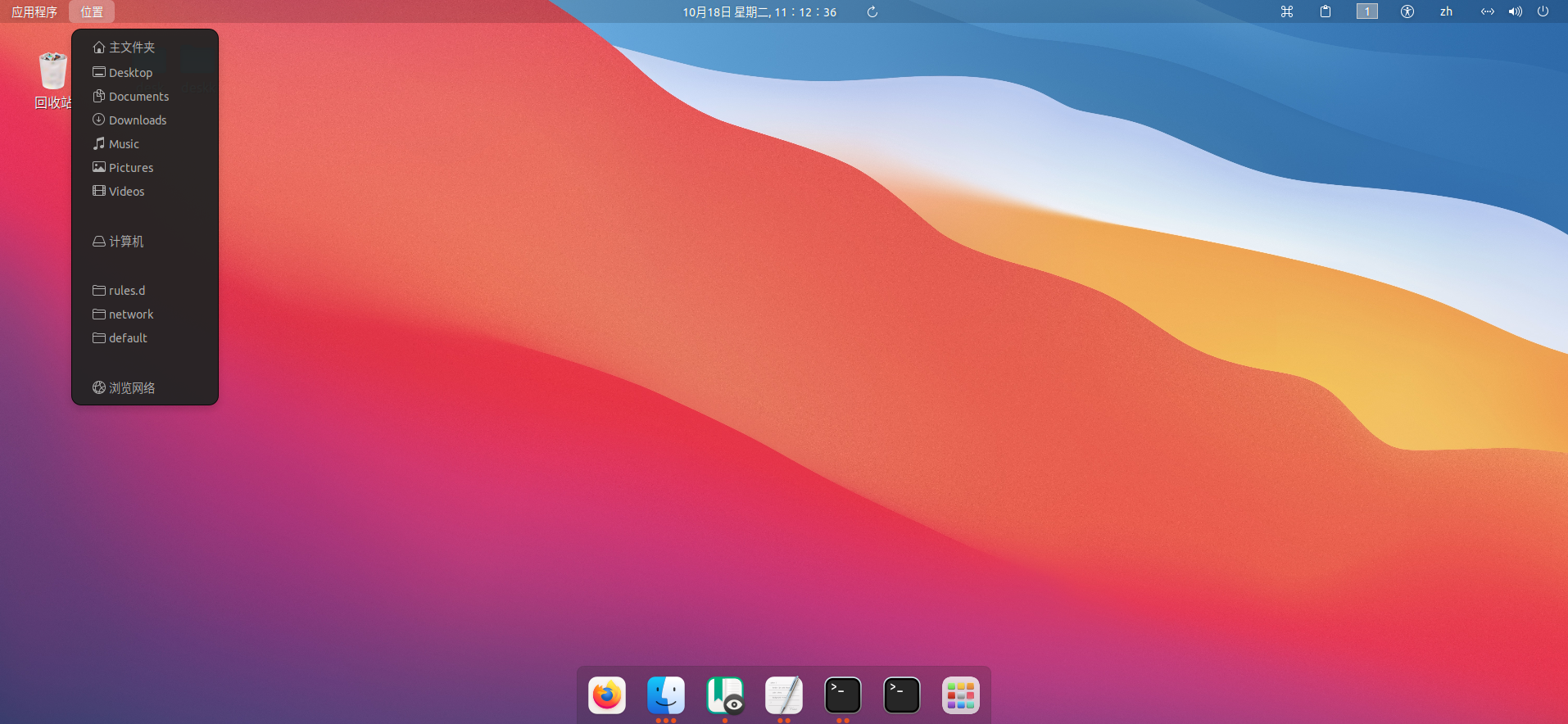
Task: Launch Firefox from the dock
Action: pos(607,695)
